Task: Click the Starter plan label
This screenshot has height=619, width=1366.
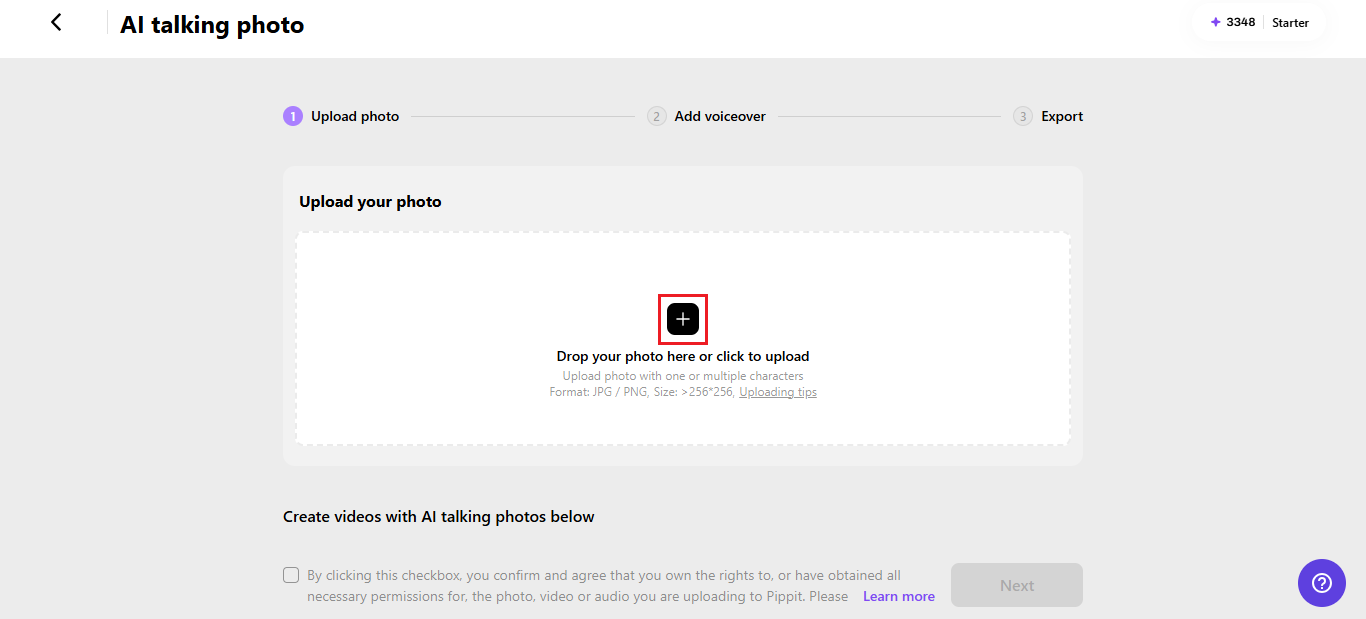Action: coord(1290,22)
